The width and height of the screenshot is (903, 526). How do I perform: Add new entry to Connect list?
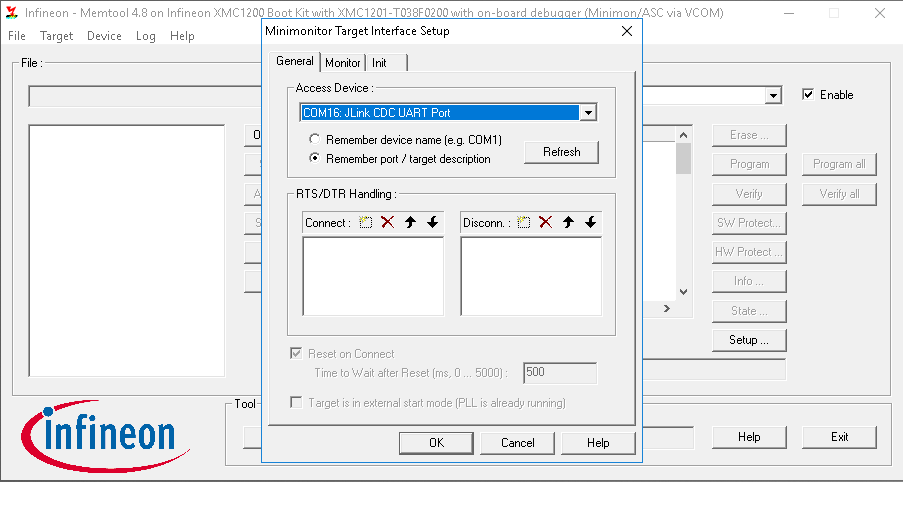366,222
